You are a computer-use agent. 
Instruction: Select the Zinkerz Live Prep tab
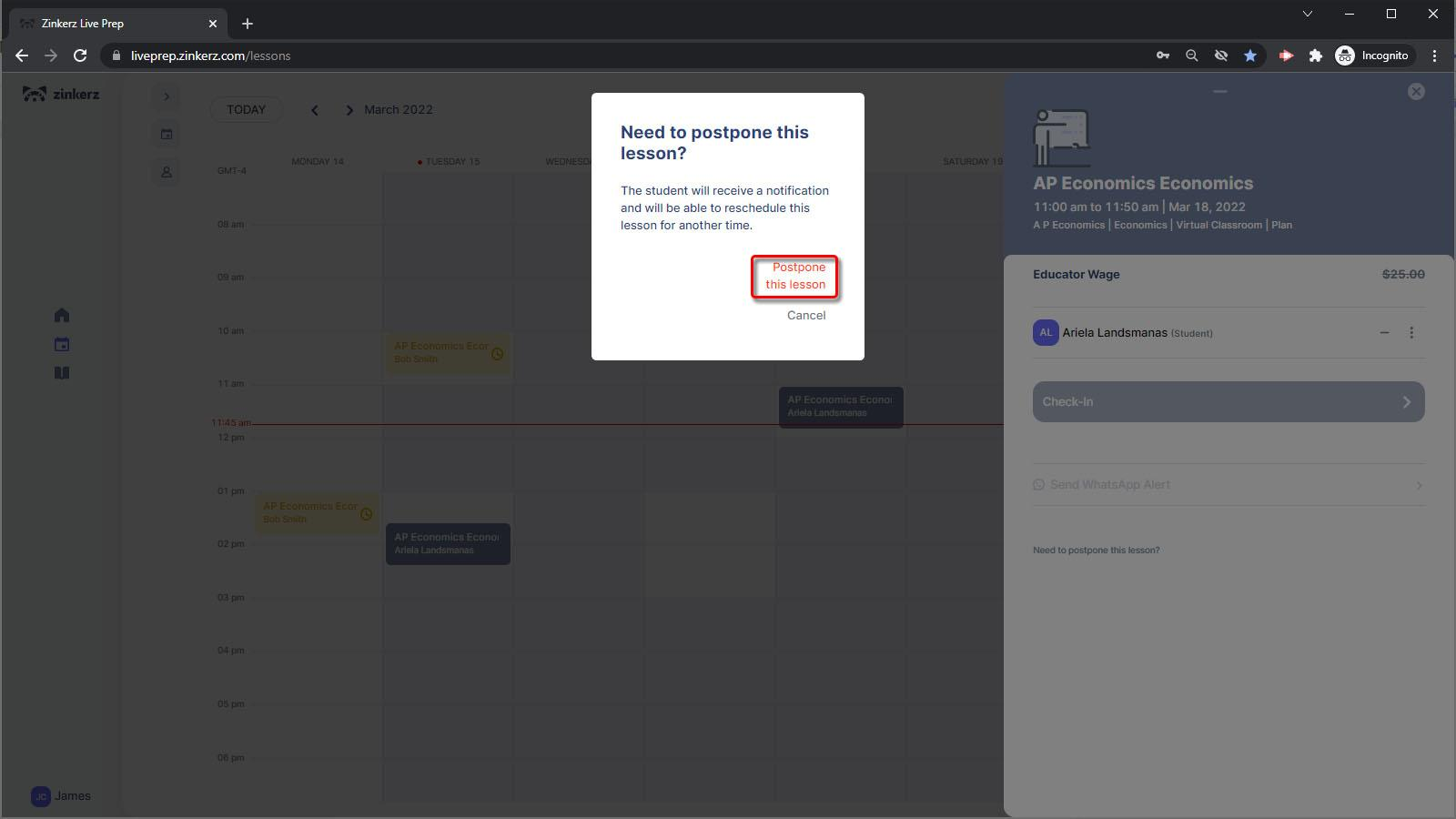click(x=118, y=24)
